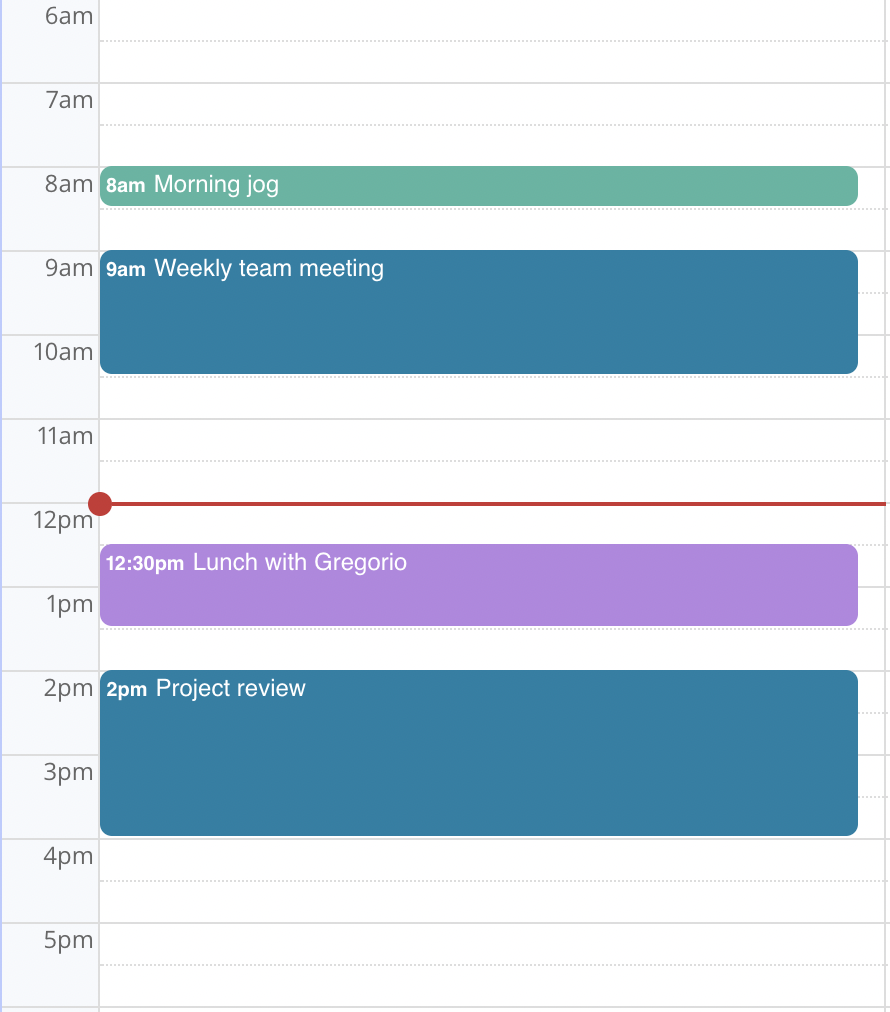
Task: Click the red current-time marker dot
Action: coord(100,503)
